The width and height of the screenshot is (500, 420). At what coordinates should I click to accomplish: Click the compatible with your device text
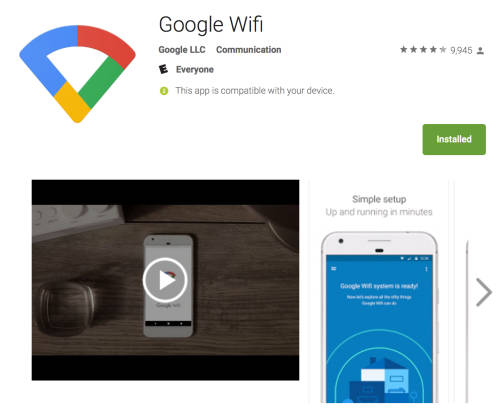255,91
